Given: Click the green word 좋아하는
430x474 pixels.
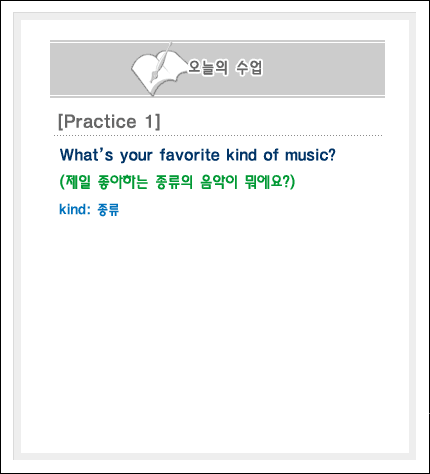Looking at the screenshot, I should [123, 182].
